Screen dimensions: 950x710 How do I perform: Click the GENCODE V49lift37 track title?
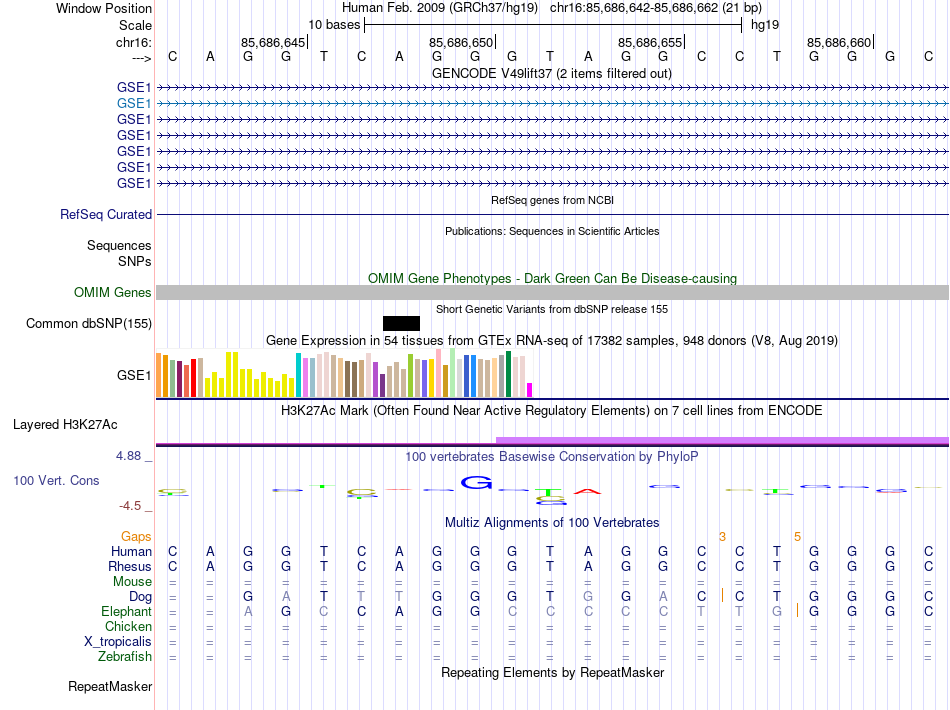(x=551, y=73)
